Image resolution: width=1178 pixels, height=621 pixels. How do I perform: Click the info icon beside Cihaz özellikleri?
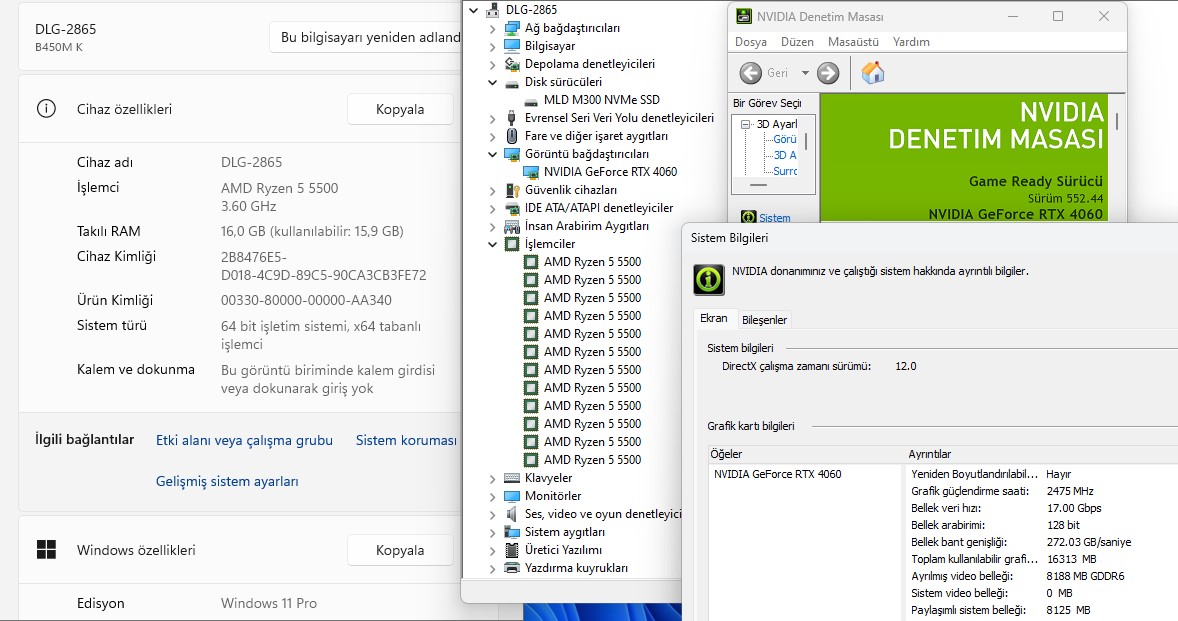(x=47, y=109)
